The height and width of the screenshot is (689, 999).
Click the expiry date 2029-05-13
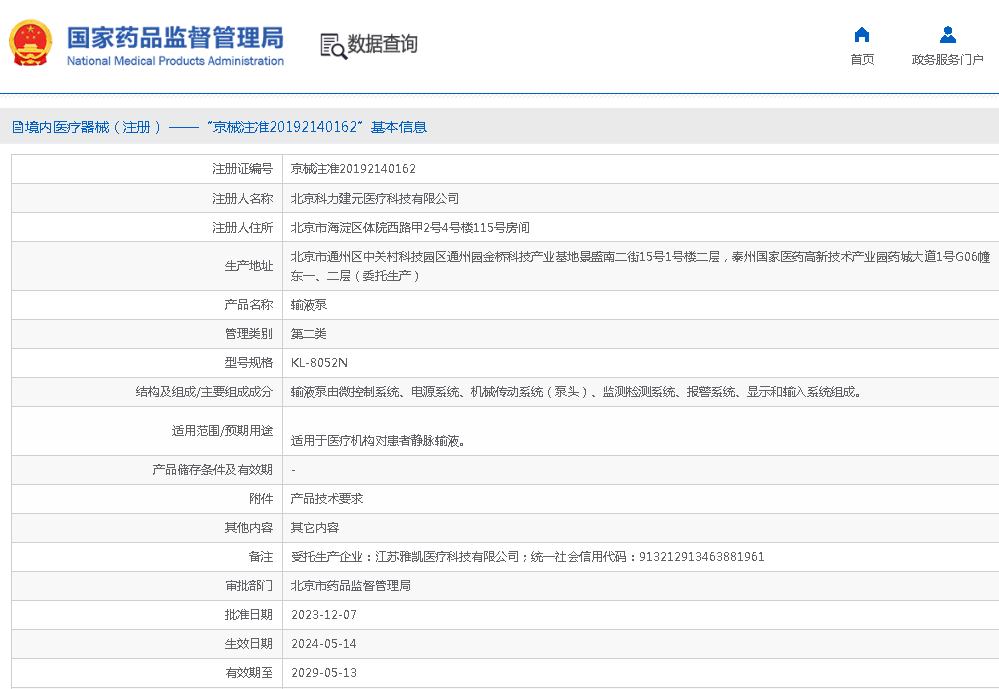[x=323, y=673]
